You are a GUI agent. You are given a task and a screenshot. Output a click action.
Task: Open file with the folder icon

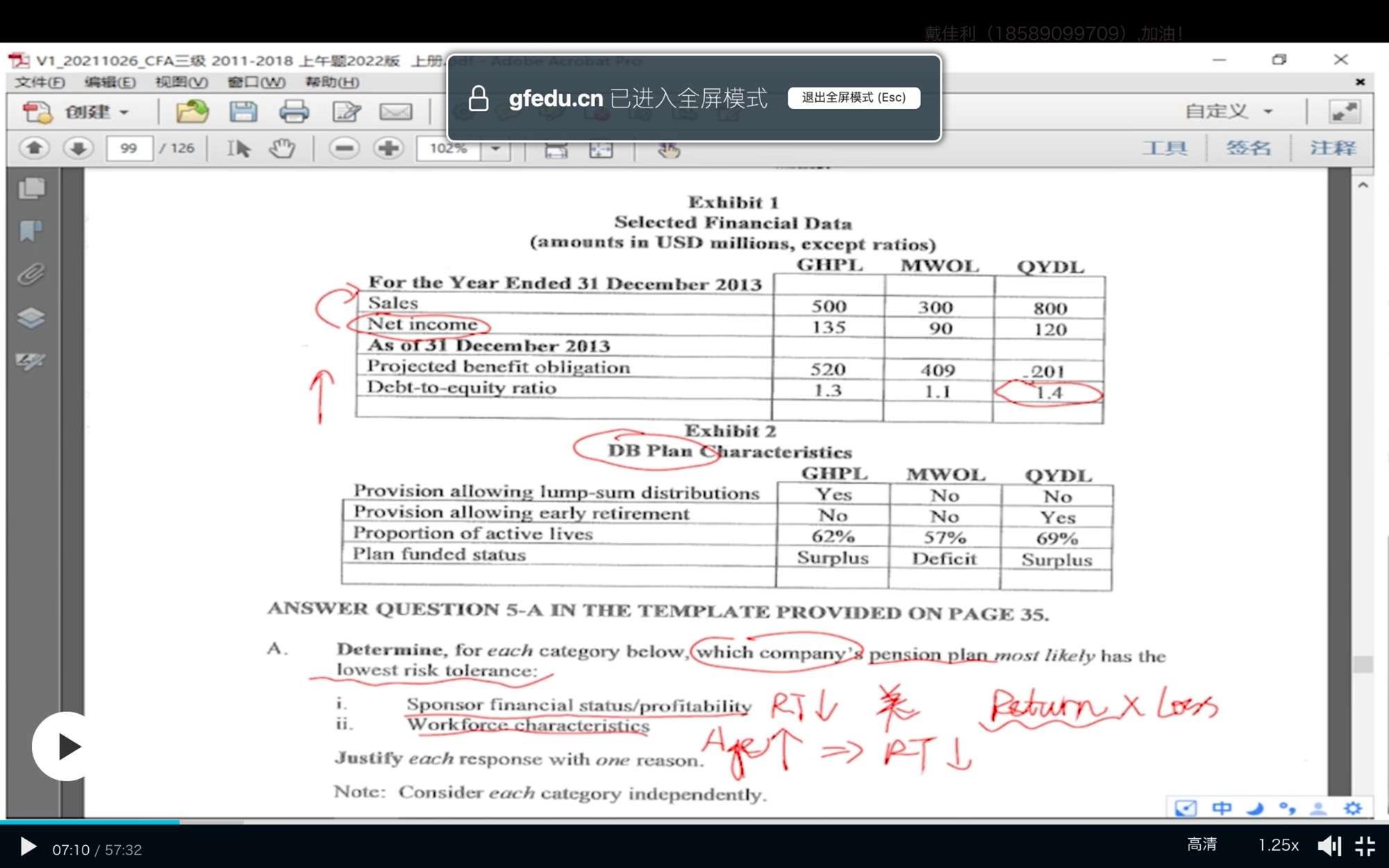pyautogui.click(x=192, y=112)
